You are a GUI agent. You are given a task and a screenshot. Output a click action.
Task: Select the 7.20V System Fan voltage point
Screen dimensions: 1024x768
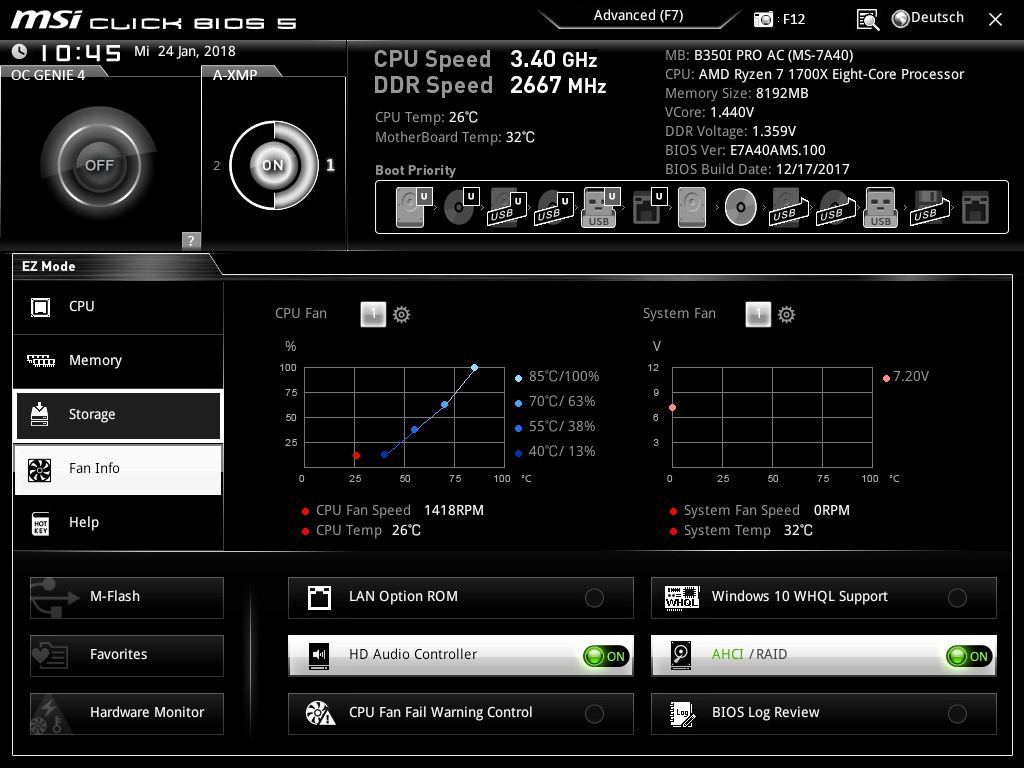tap(673, 408)
